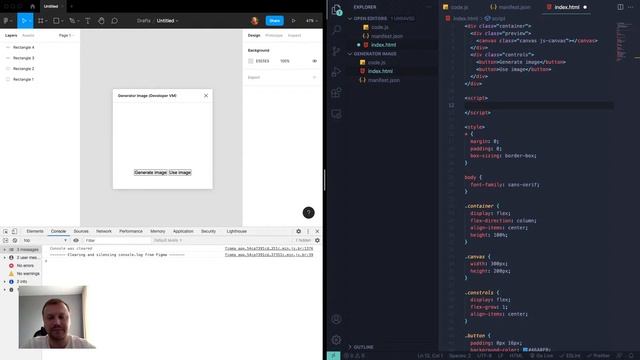Open the manifest.json editor tab in VS Code

(x=511, y=7)
